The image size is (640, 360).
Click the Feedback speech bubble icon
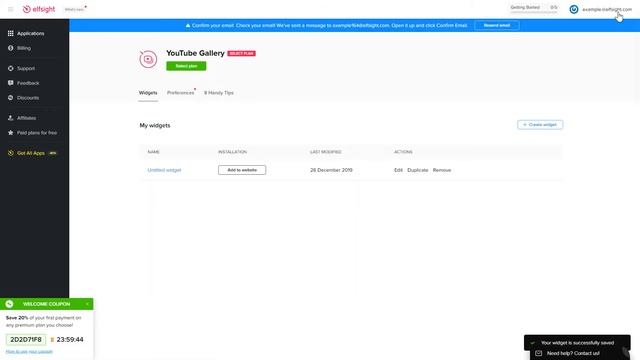pos(11,83)
